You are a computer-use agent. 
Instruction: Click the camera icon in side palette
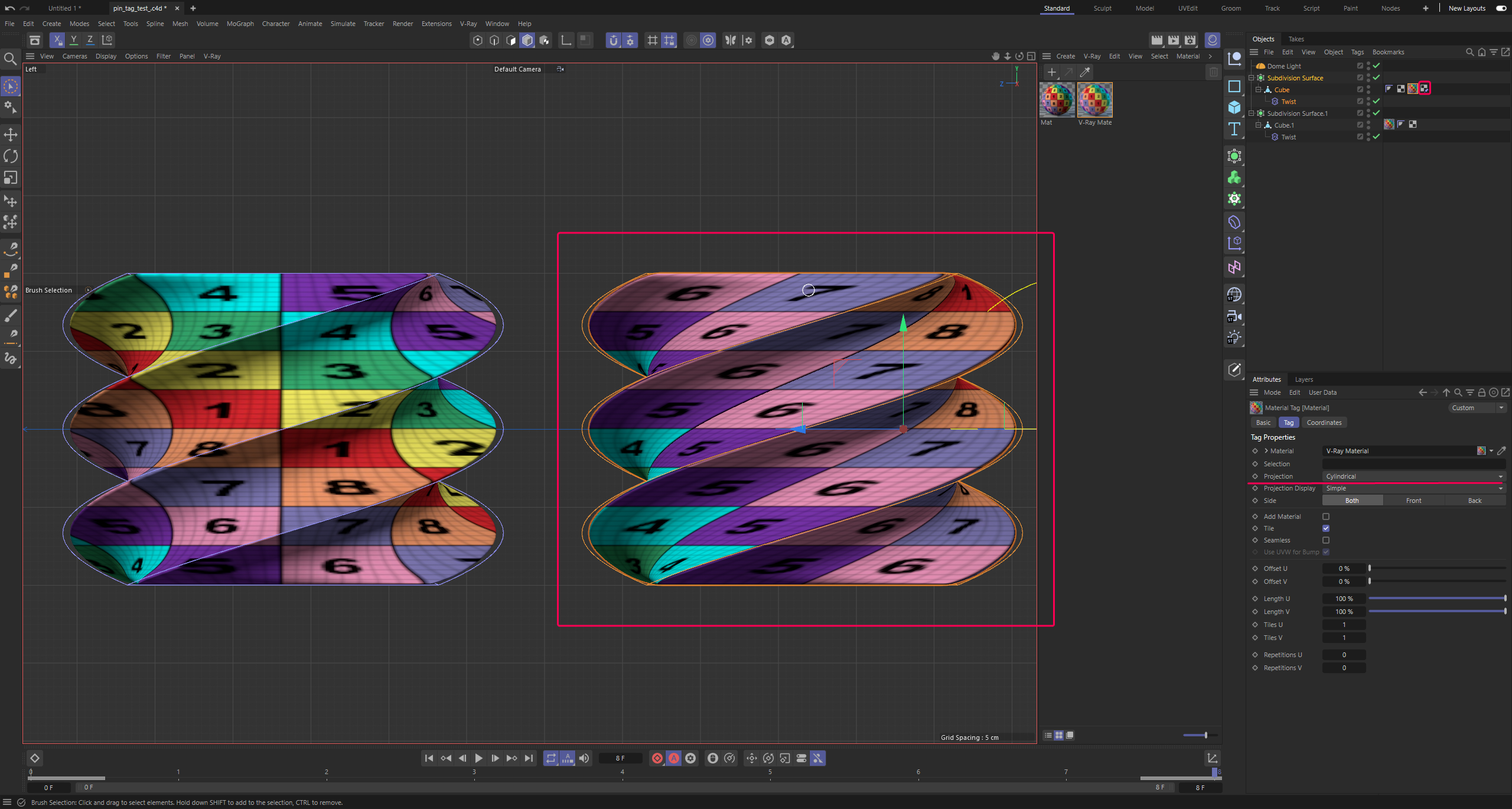[x=1234, y=316]
